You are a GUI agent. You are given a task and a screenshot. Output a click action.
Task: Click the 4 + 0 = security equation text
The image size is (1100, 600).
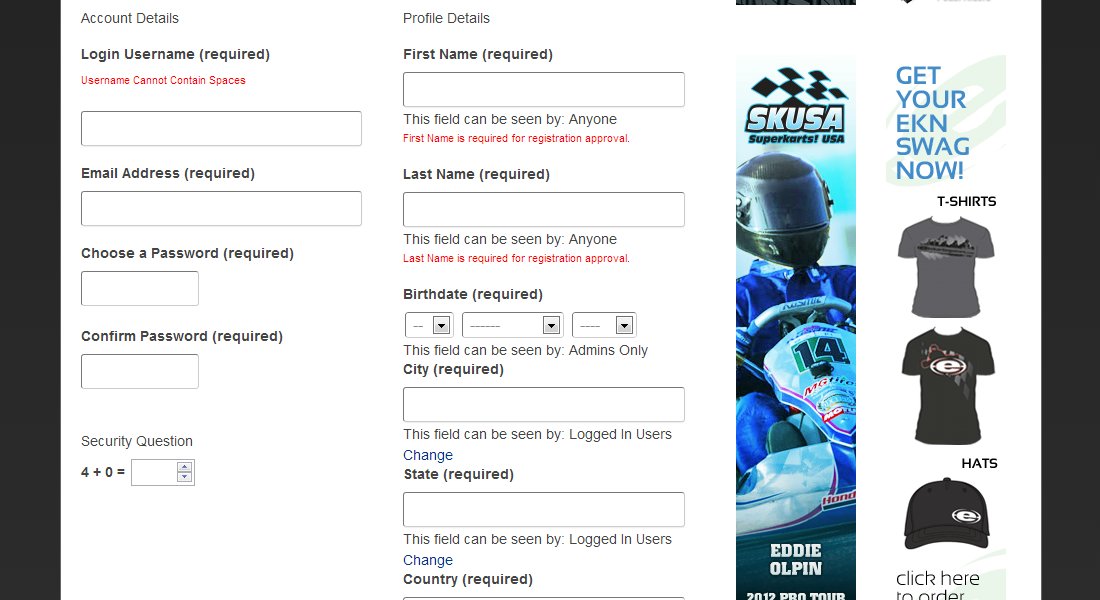click(x=102, y=472)
